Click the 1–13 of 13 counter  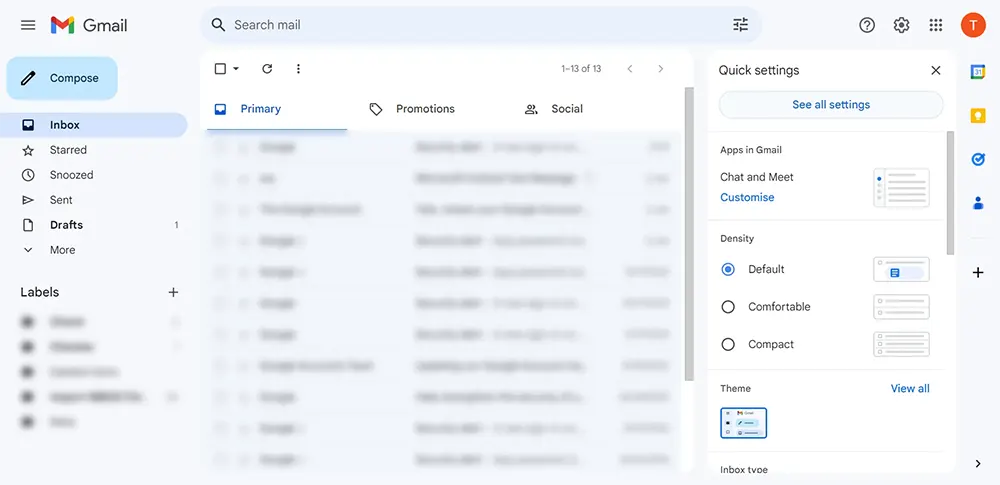click(x=581, y=68)
